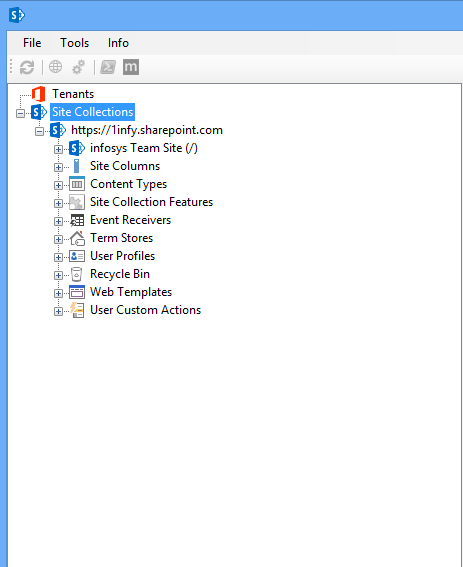Click the SharePoint app logo in title bar

tap(17, 15)
